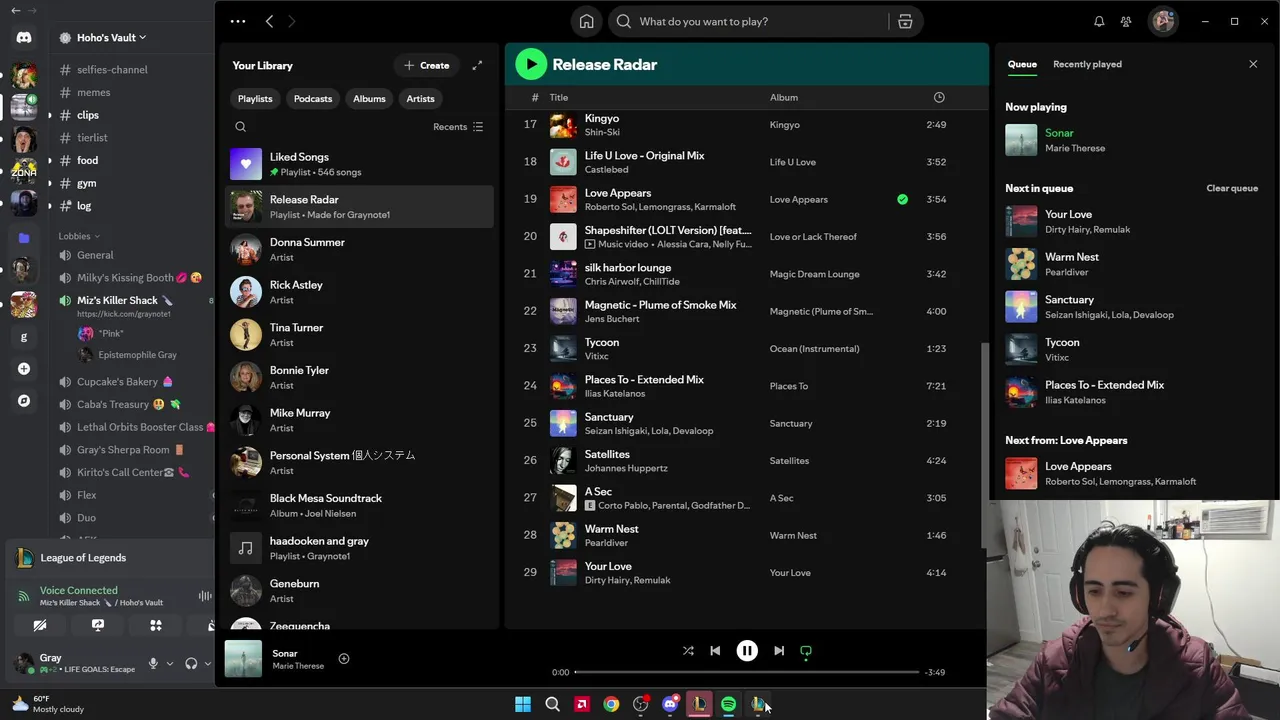Skip to previous track
The height and width of the screenshot is (720, 1280).
715,651
